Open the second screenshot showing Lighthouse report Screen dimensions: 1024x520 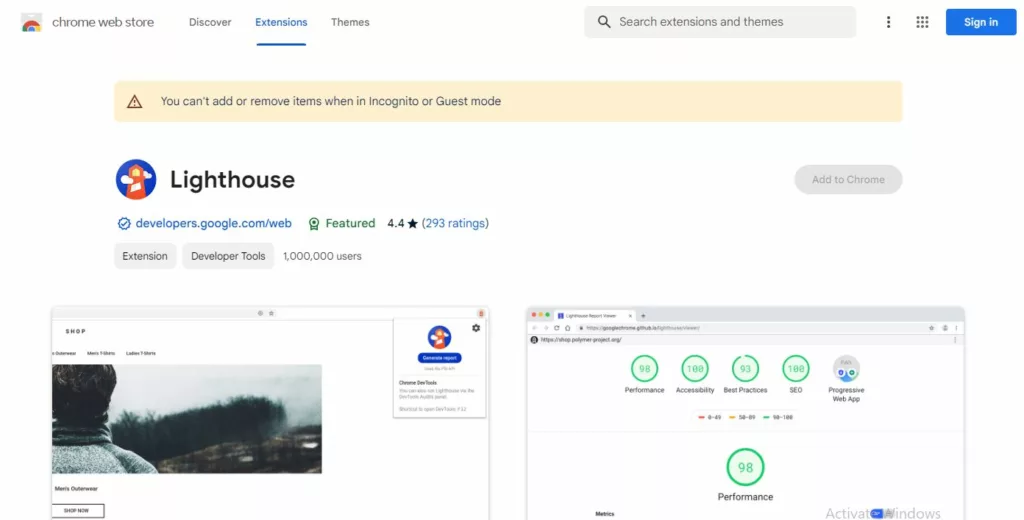745,413
